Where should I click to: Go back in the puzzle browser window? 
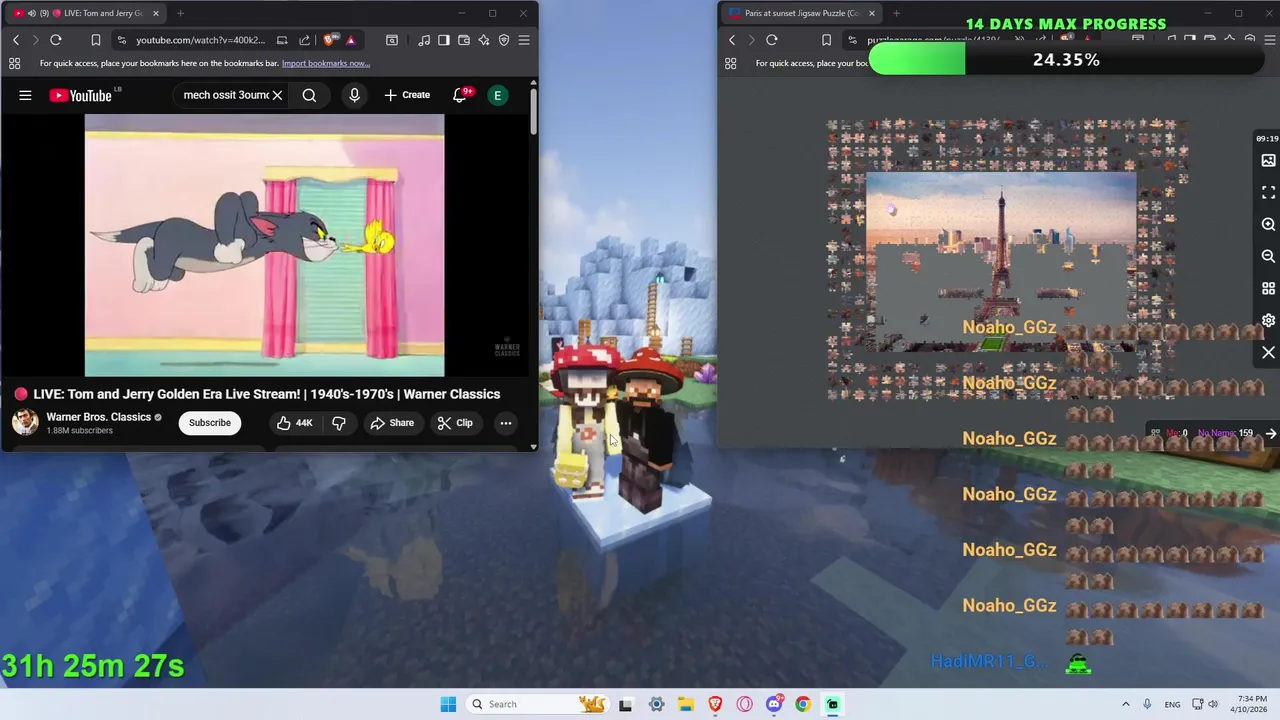tap(732, 40)
